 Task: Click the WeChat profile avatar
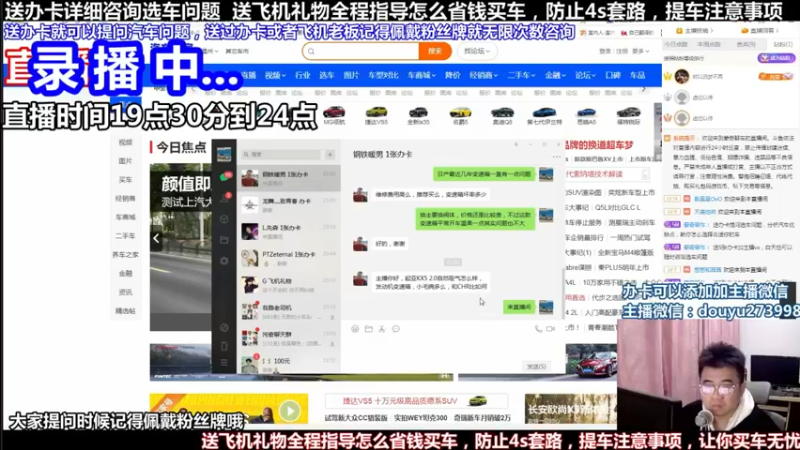[224, 154]
